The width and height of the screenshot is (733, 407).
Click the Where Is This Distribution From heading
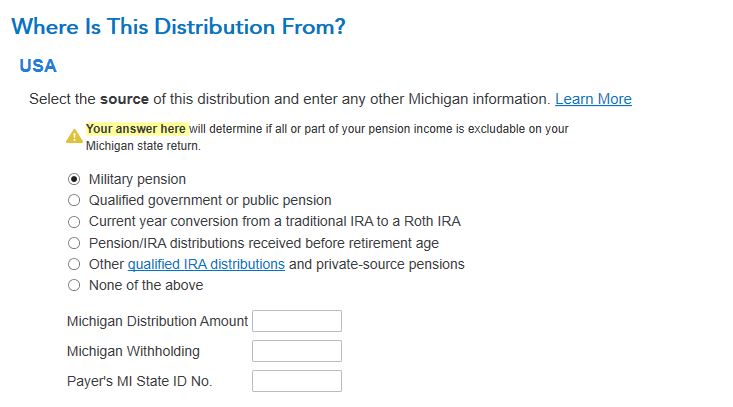[178, 27]
